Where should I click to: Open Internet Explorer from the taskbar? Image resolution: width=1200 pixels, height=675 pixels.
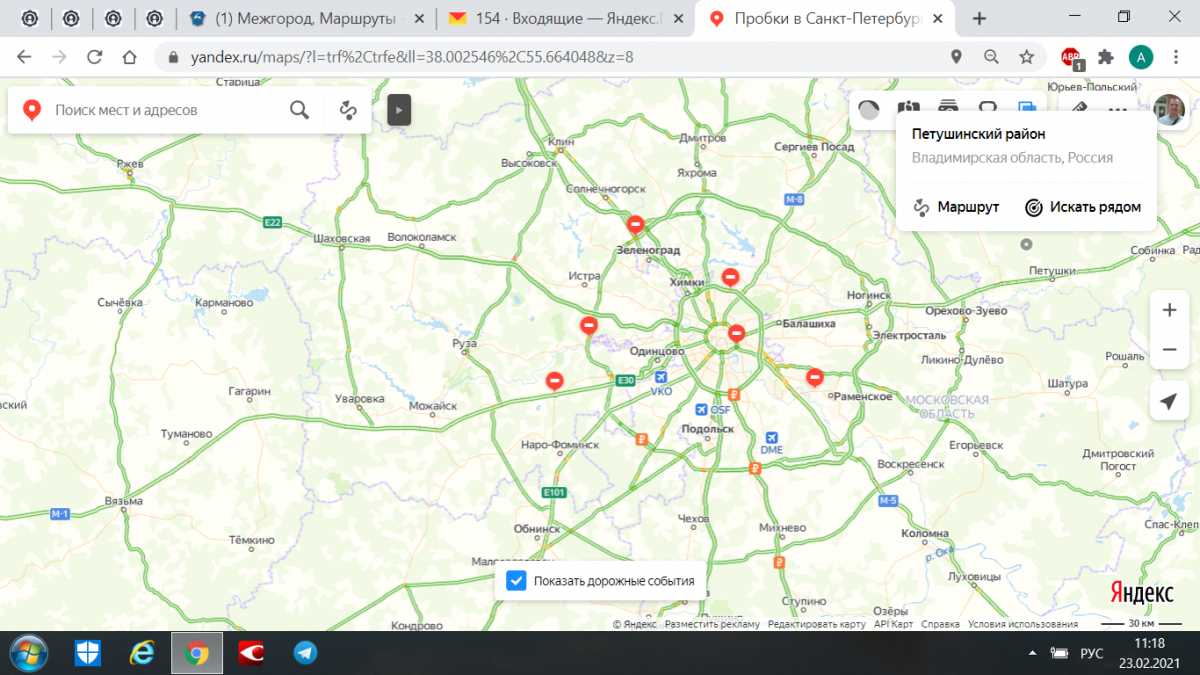tap(142, 653)
